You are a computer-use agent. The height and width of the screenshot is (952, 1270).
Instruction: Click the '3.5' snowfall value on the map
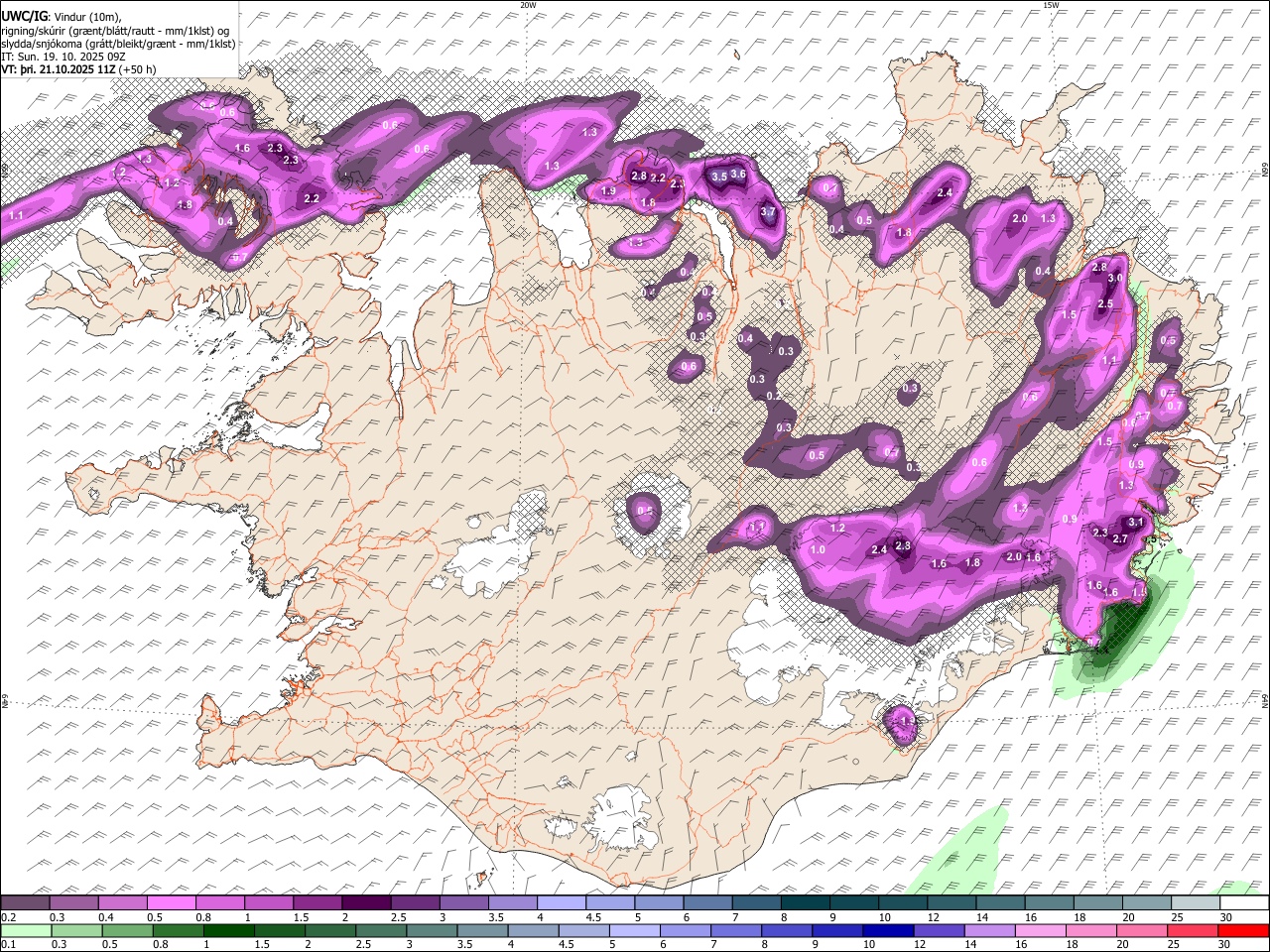coord(720,176)
